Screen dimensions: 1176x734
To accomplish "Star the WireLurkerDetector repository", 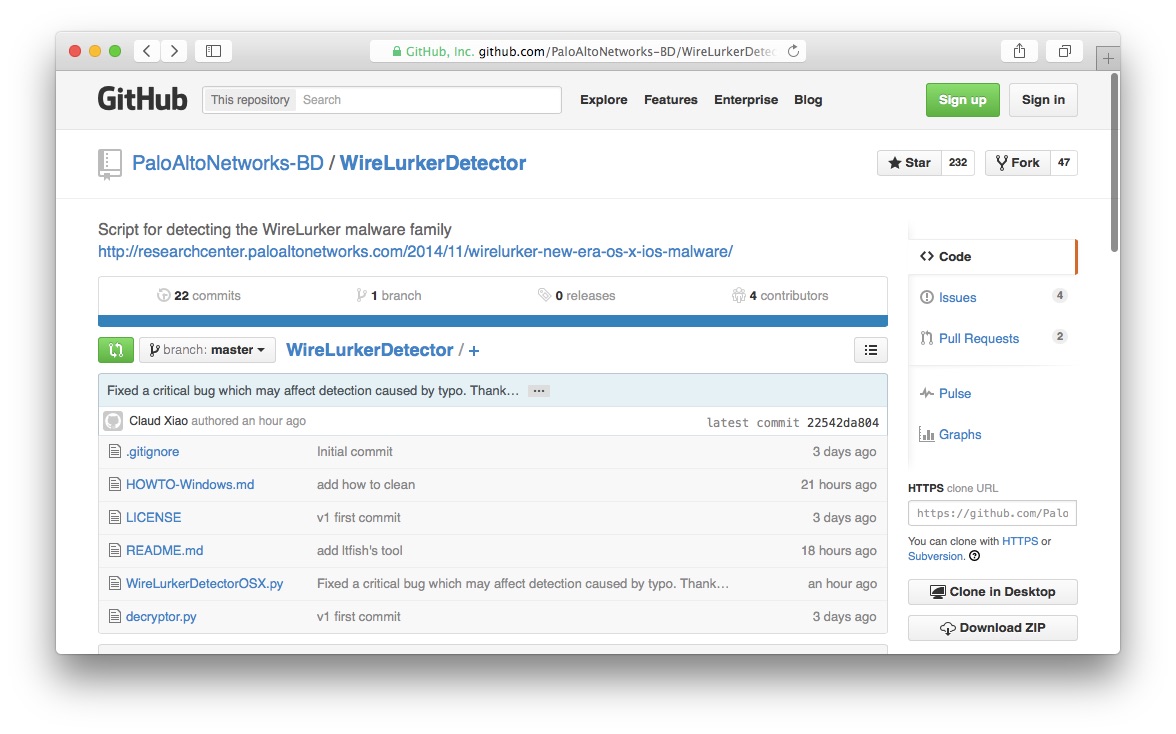I will click(x=909, y=163).
